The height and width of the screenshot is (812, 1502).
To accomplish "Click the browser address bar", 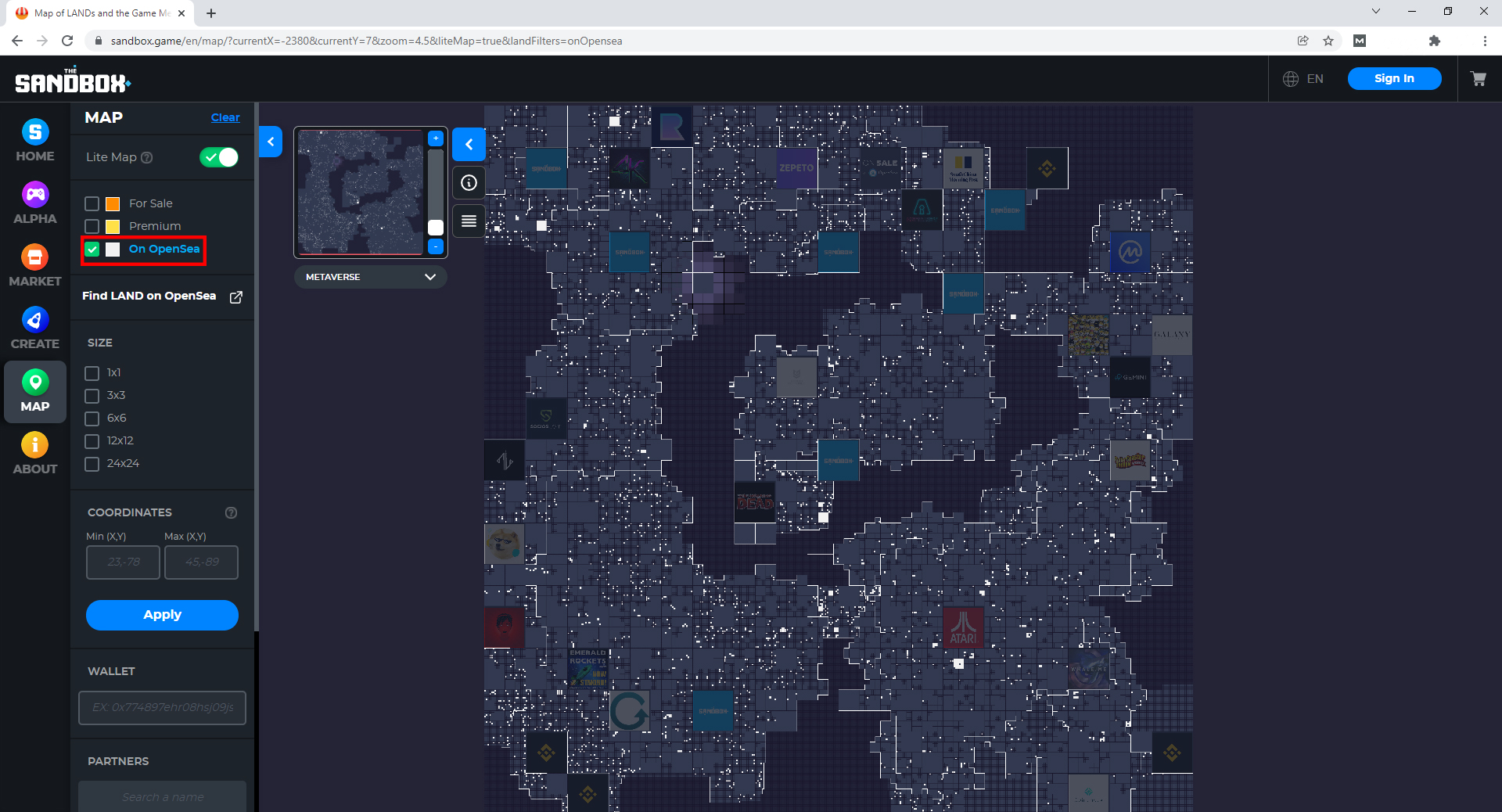I will (688, 41).
